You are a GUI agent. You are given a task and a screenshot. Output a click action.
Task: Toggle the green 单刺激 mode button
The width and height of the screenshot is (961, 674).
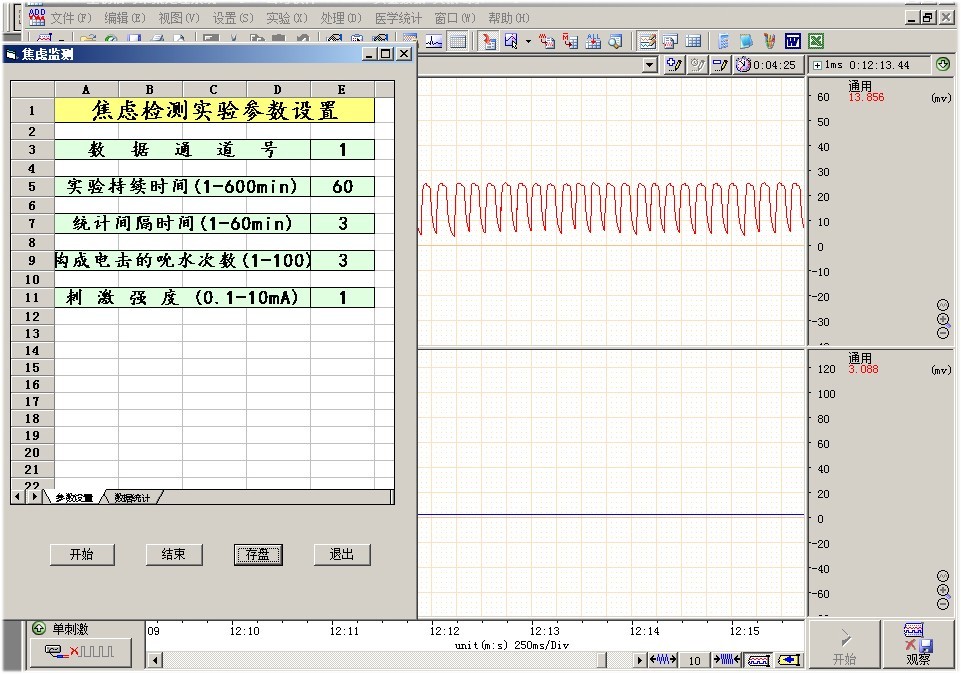click(x=39, y=629)
